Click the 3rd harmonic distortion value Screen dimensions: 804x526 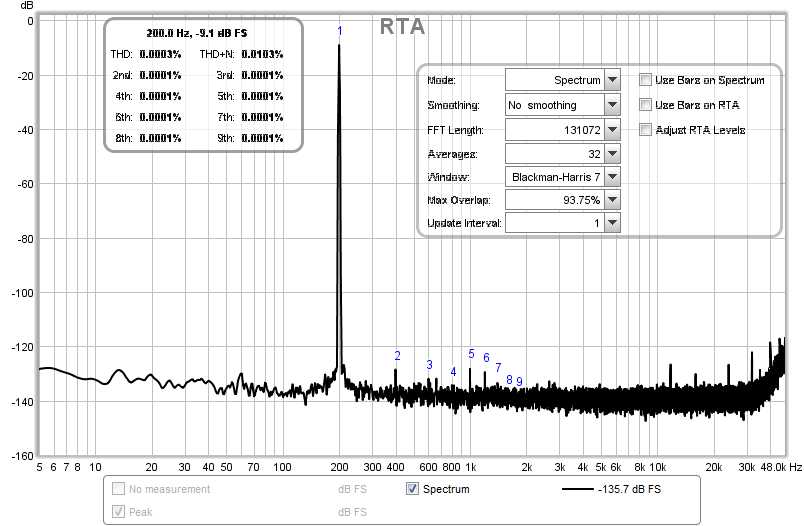pos(263,75)
